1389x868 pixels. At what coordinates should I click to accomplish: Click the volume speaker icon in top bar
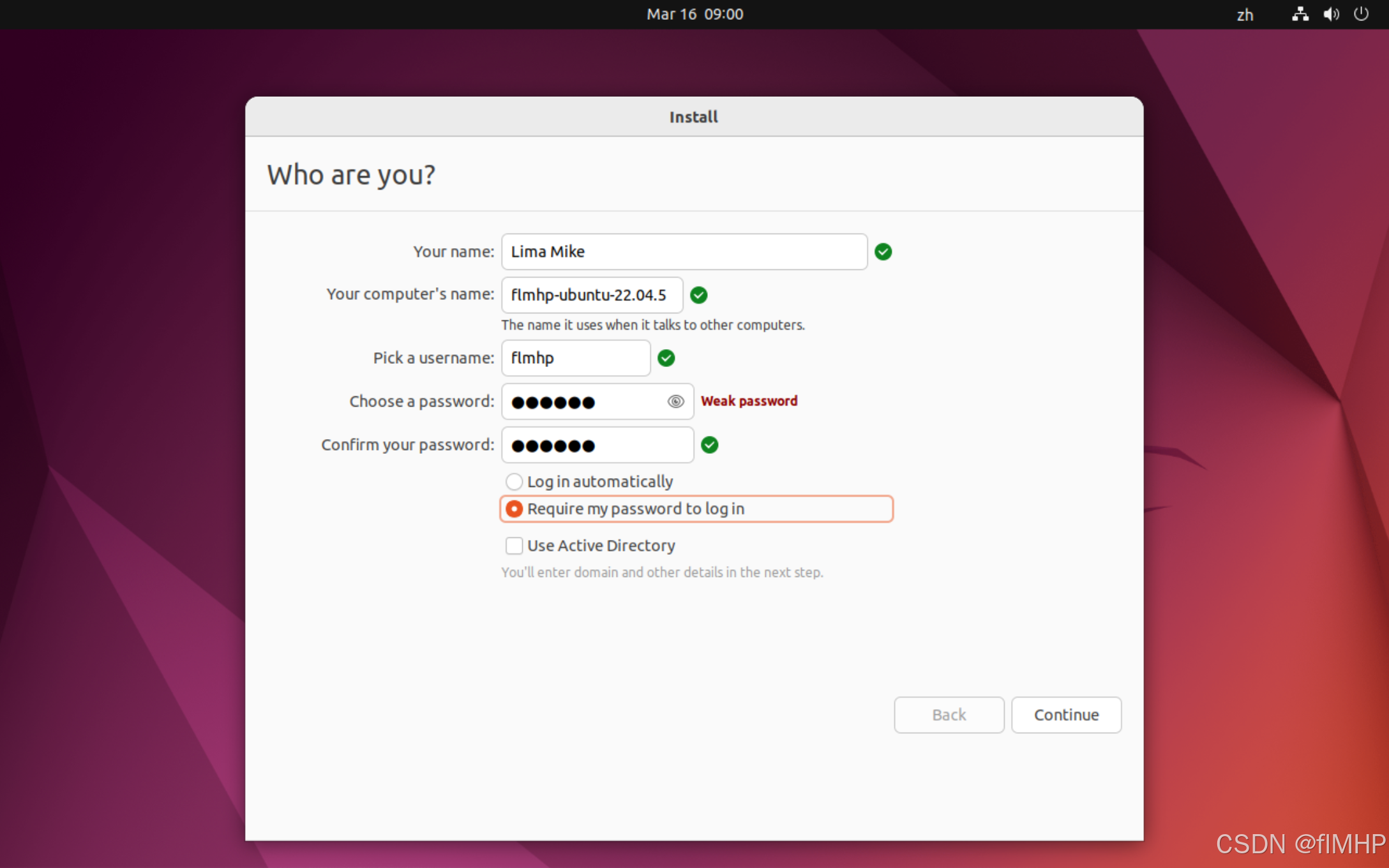pos(1330,14)
